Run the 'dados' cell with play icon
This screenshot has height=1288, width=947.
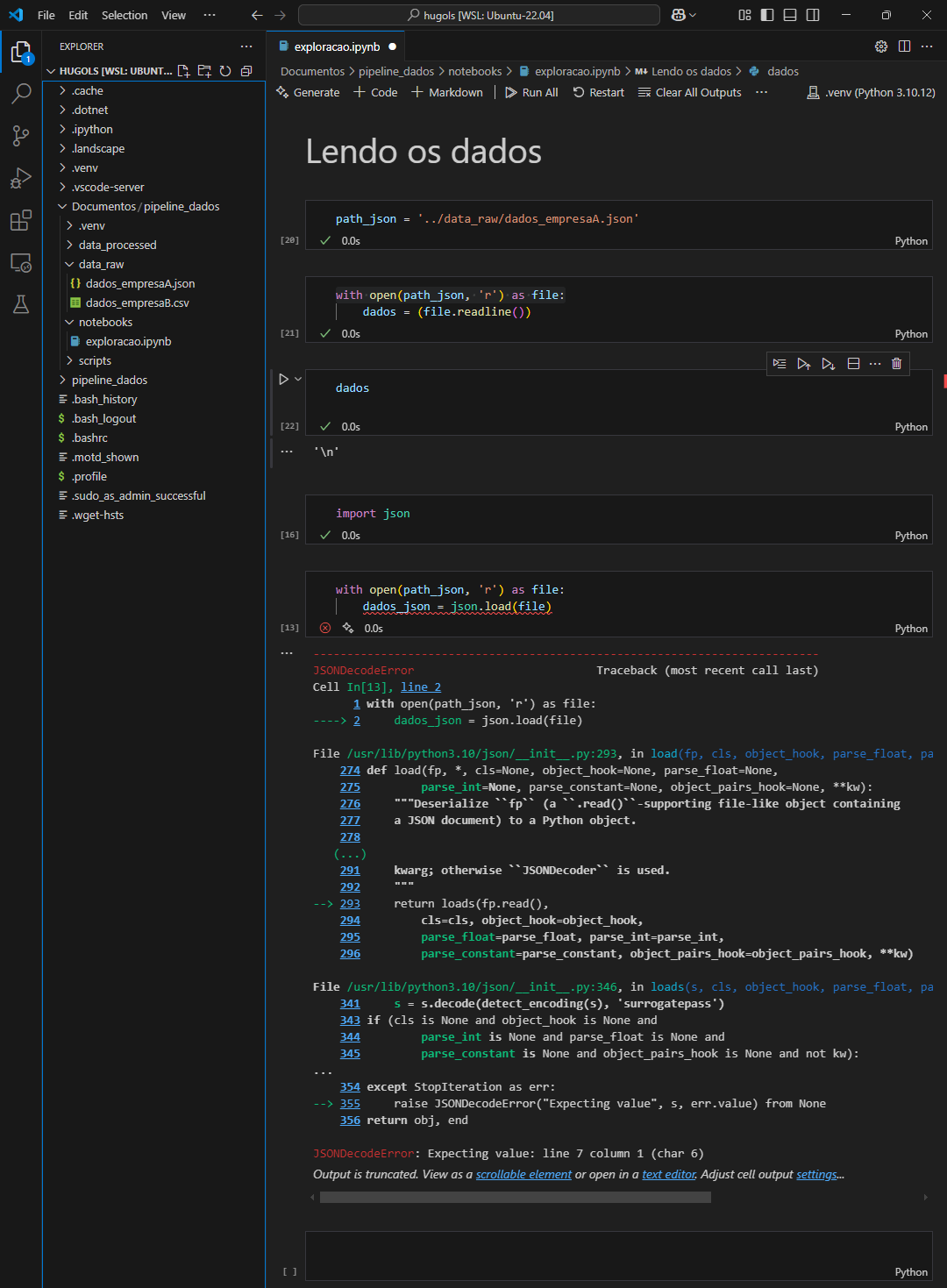pyautogui.click(x=283, y=379)
